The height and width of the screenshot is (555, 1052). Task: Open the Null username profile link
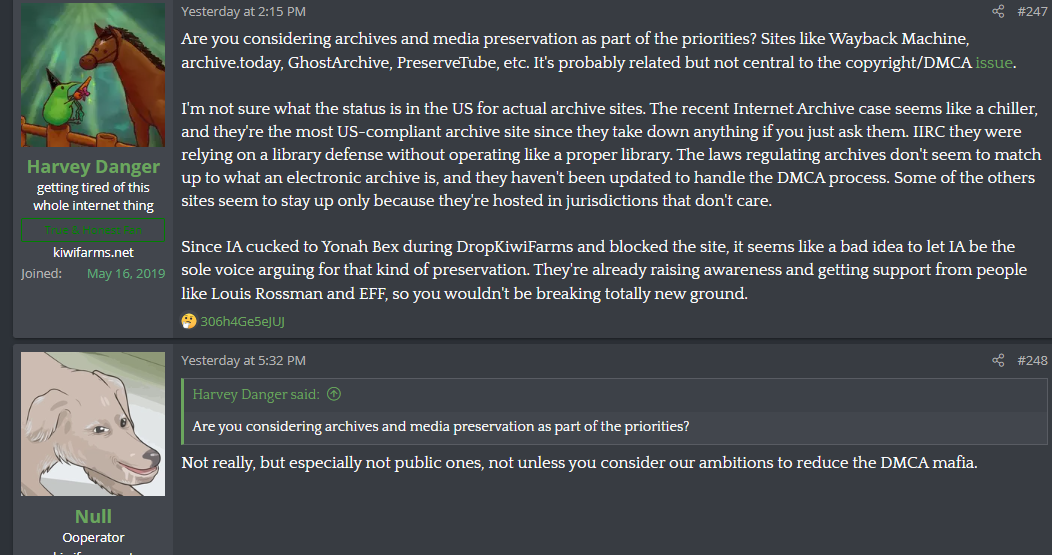(93, 516)
